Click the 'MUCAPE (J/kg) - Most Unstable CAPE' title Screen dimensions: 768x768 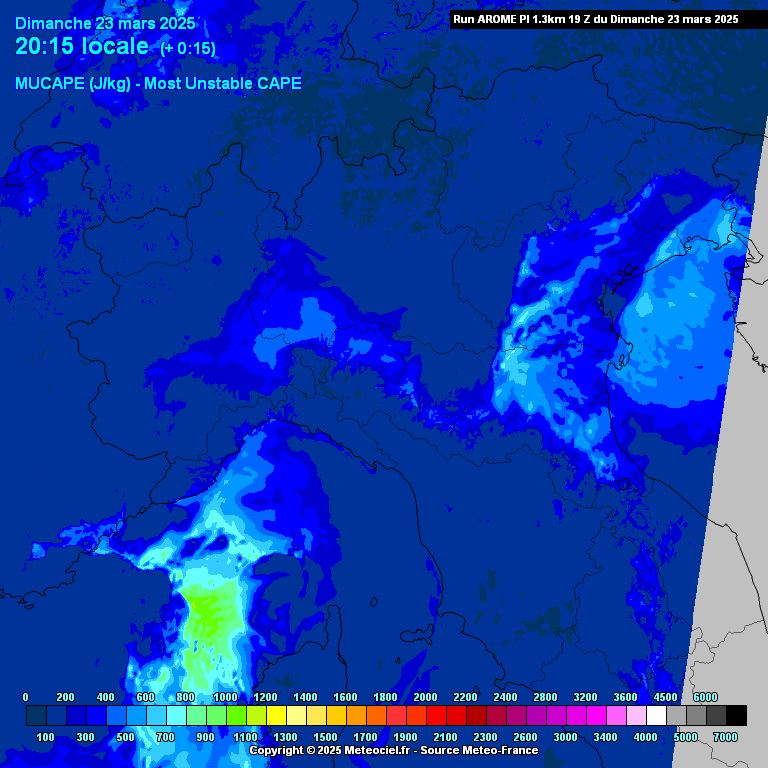tap(158, 84)
